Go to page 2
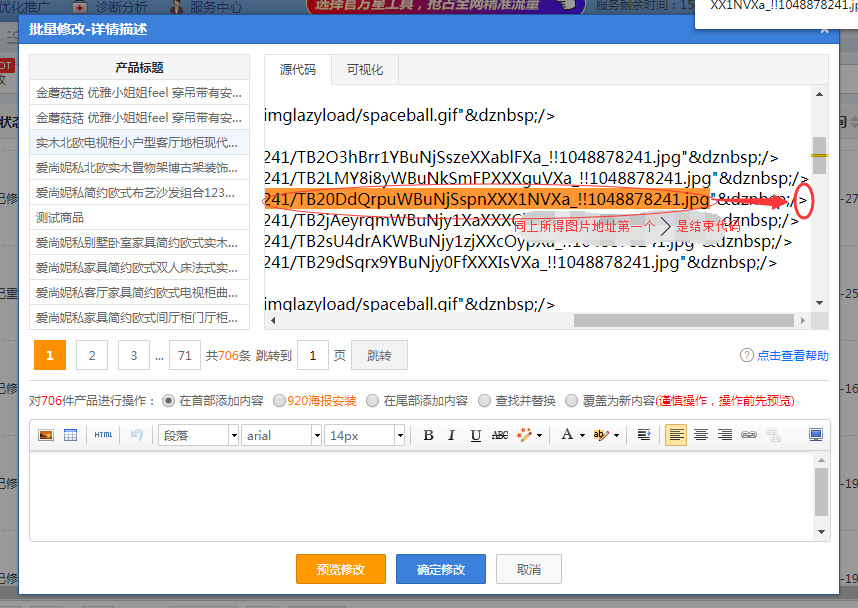Image resolution: width=858 pixels, height=608 pixels. (92, 355)
